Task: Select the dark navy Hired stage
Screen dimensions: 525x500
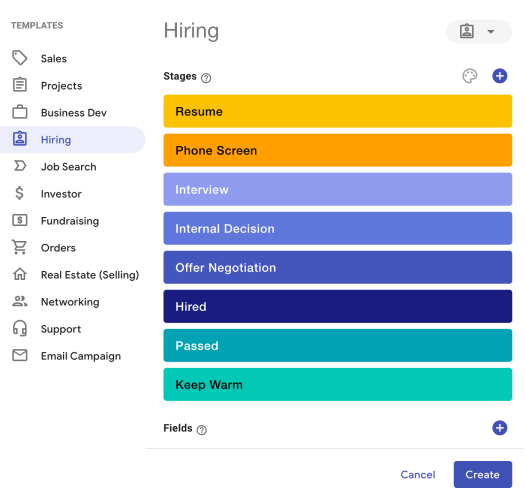Action: (338, 306)
